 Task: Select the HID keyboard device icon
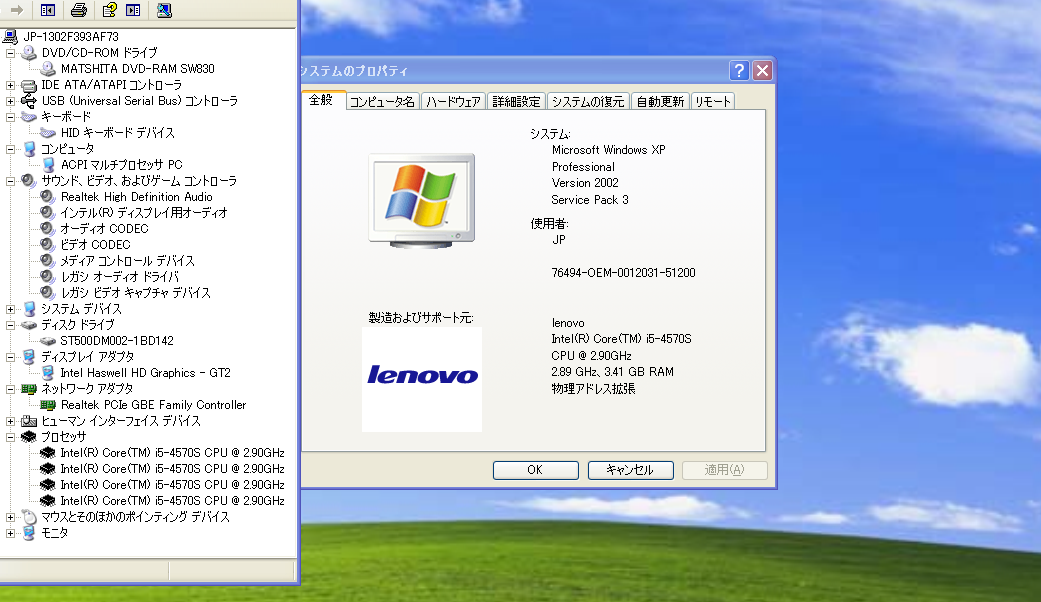(x=48, y=133)
